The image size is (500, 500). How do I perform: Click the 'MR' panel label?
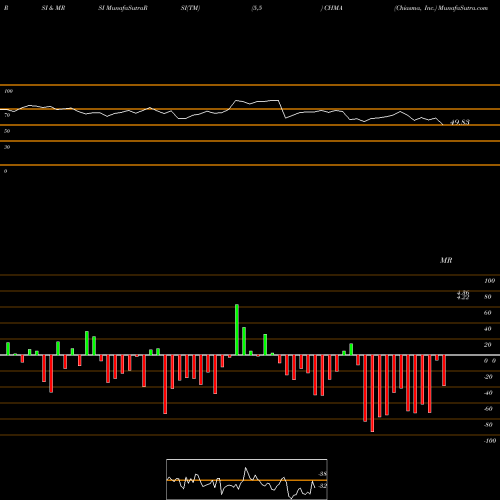446,260
